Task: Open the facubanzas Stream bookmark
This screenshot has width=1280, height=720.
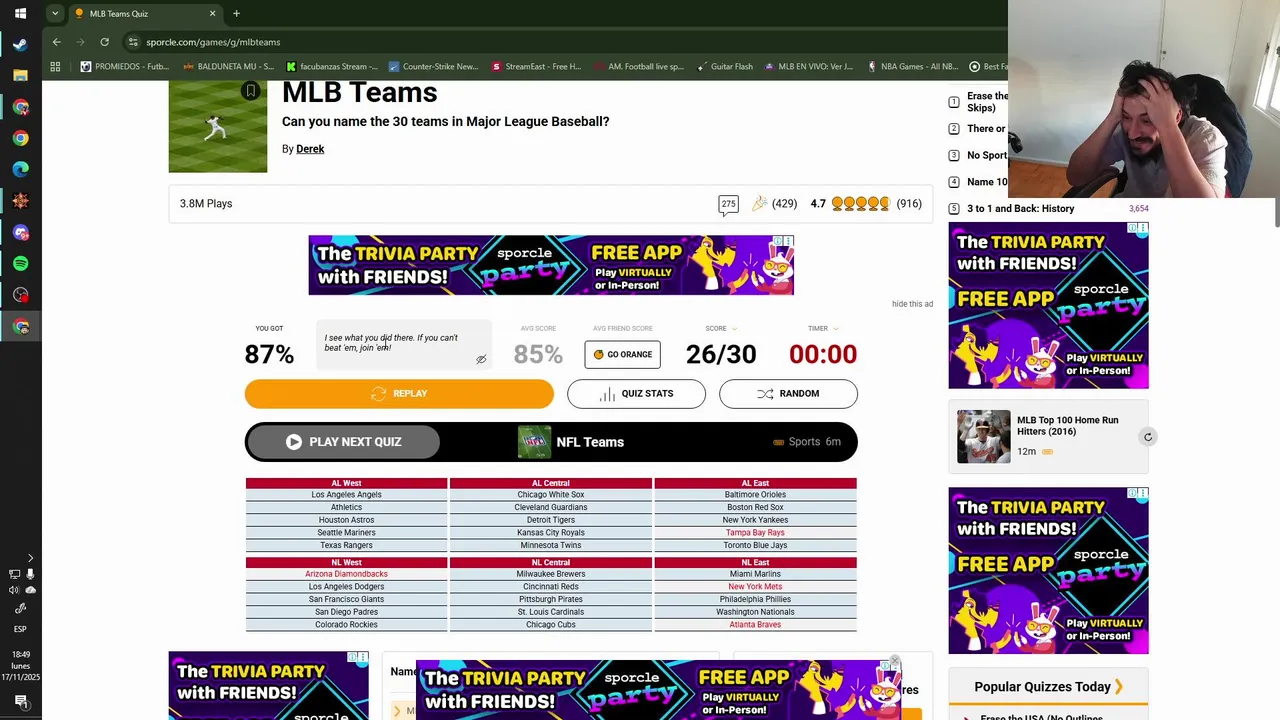Action: pyautogui.click(x=332, y=67)
